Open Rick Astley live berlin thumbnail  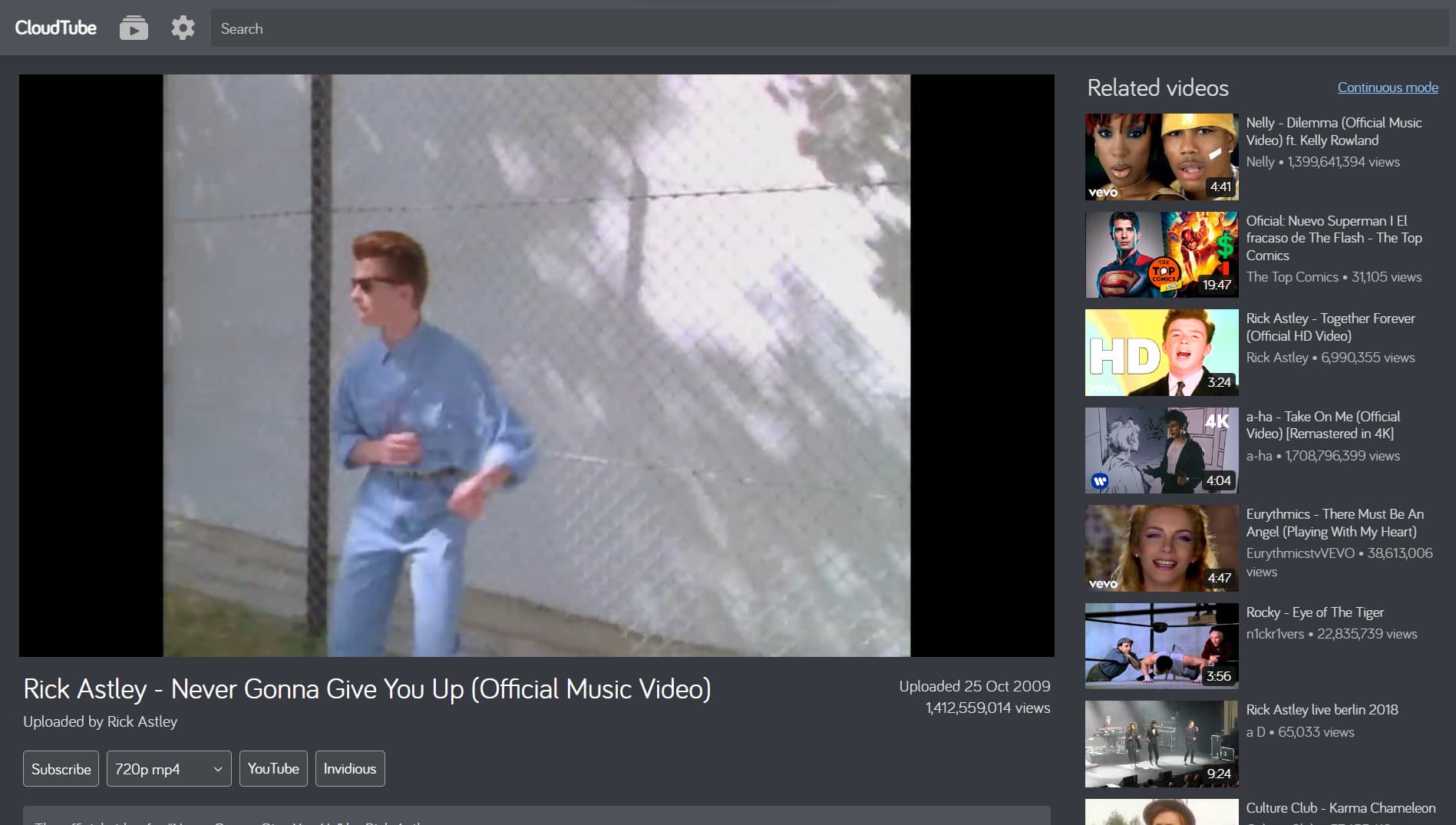coord(1161,744)
